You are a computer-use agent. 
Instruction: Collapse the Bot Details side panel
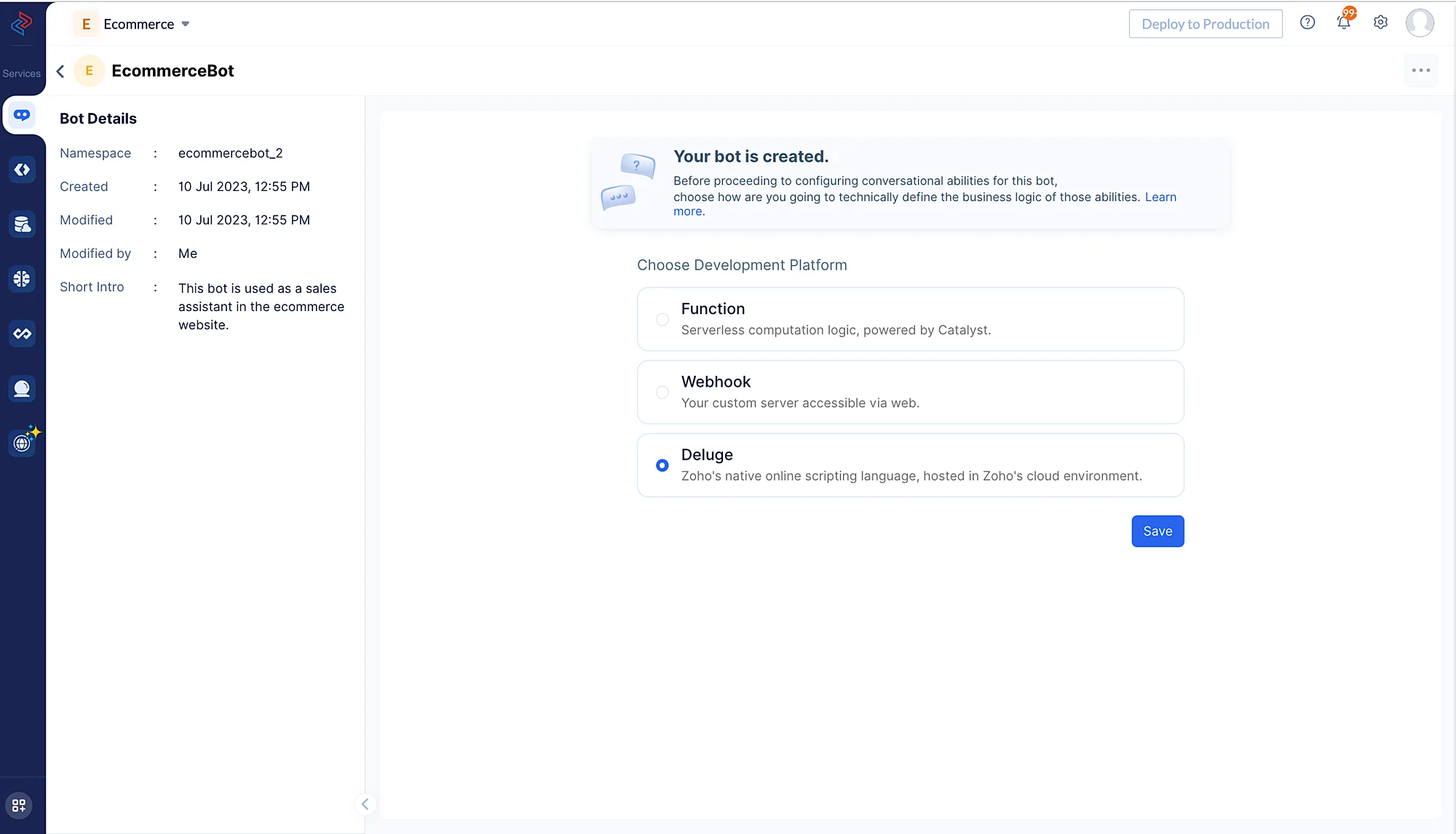click(x=365, y=804)
